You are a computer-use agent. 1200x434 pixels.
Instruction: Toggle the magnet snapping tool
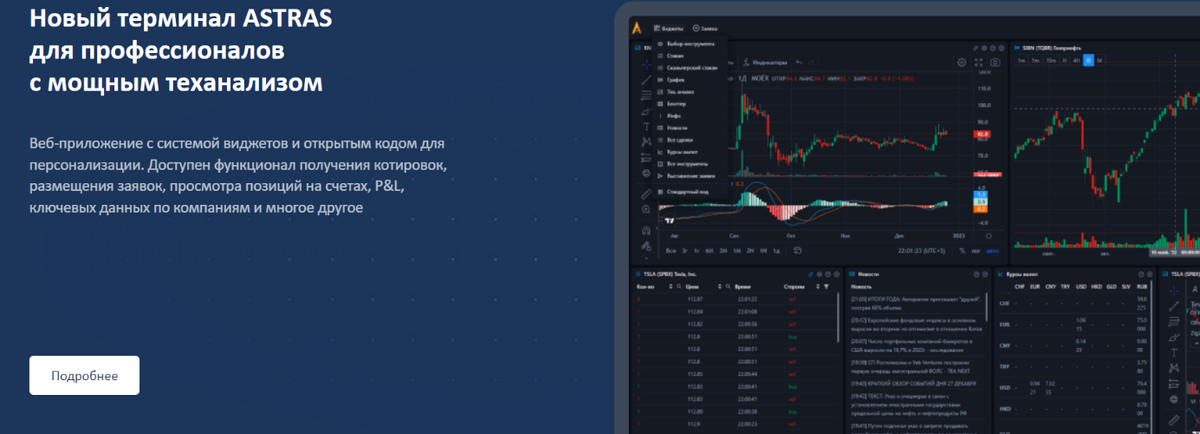pos(646,230)
